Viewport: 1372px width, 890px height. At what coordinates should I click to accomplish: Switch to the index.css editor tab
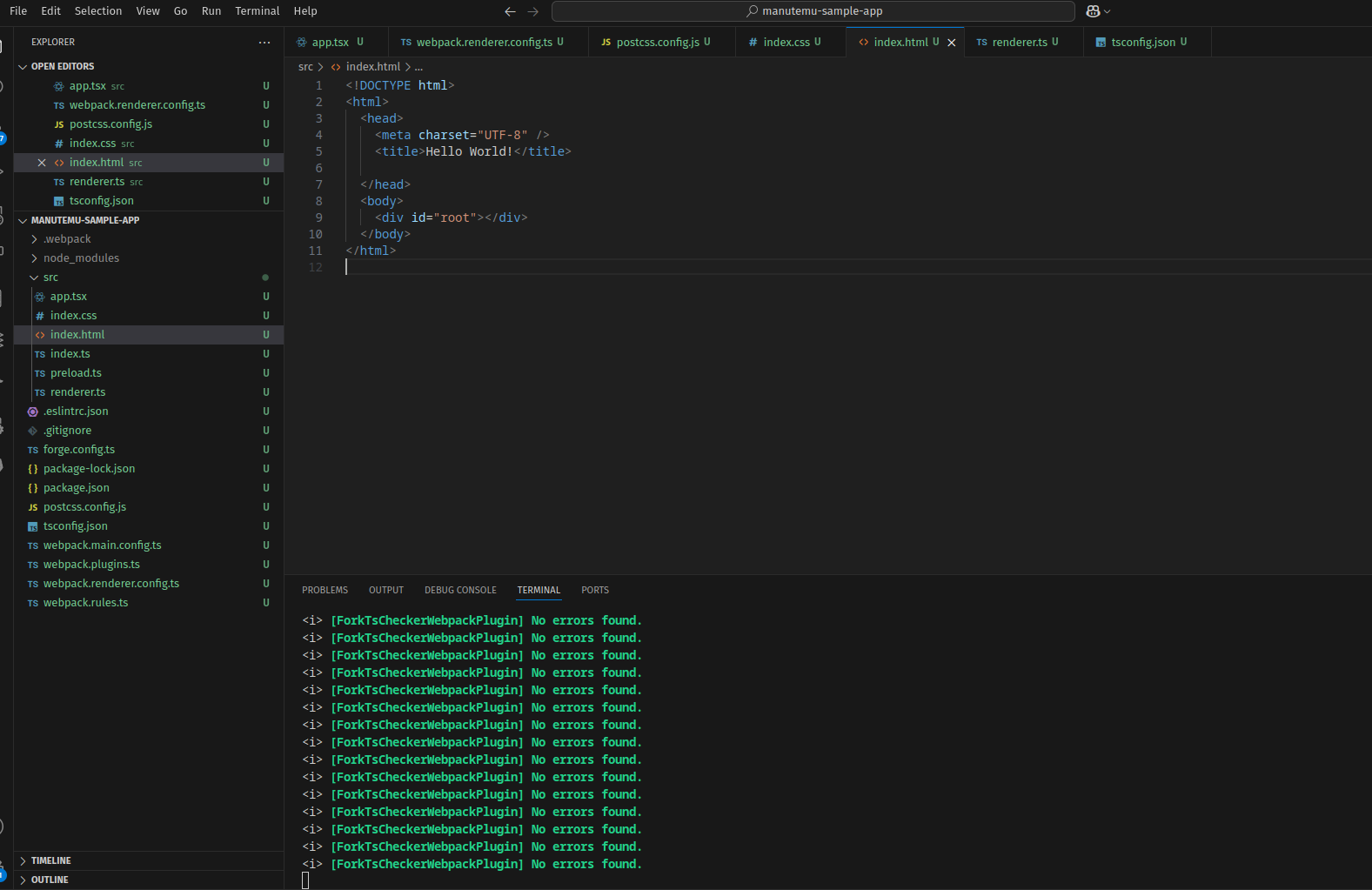[x=786, y=42]
